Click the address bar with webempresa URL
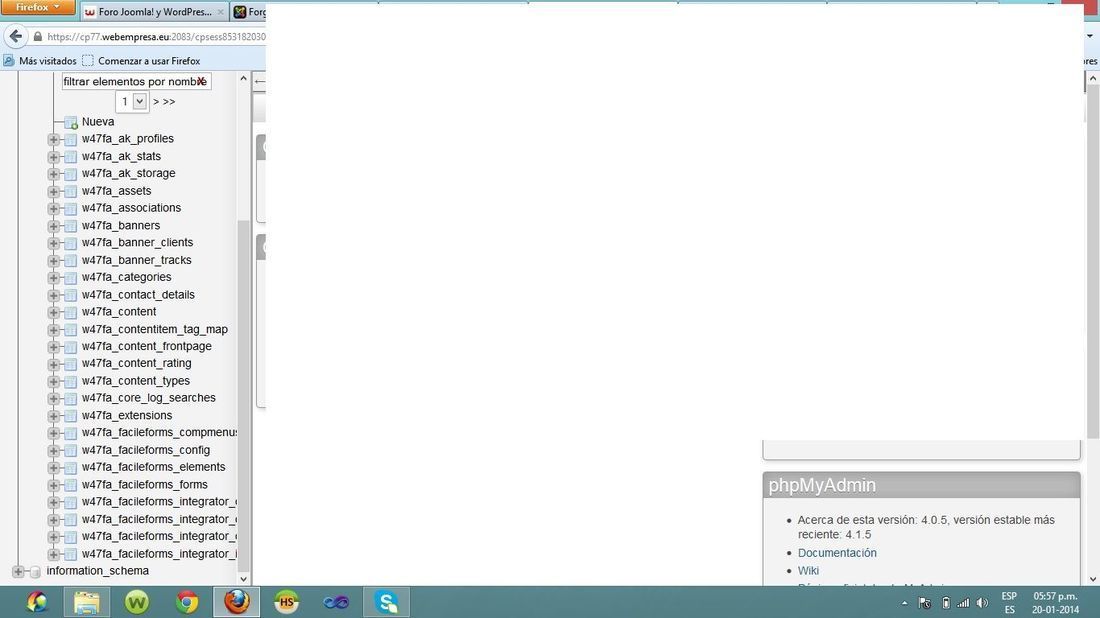Viewport: 1100px width, 618px height. coord(156,36)
